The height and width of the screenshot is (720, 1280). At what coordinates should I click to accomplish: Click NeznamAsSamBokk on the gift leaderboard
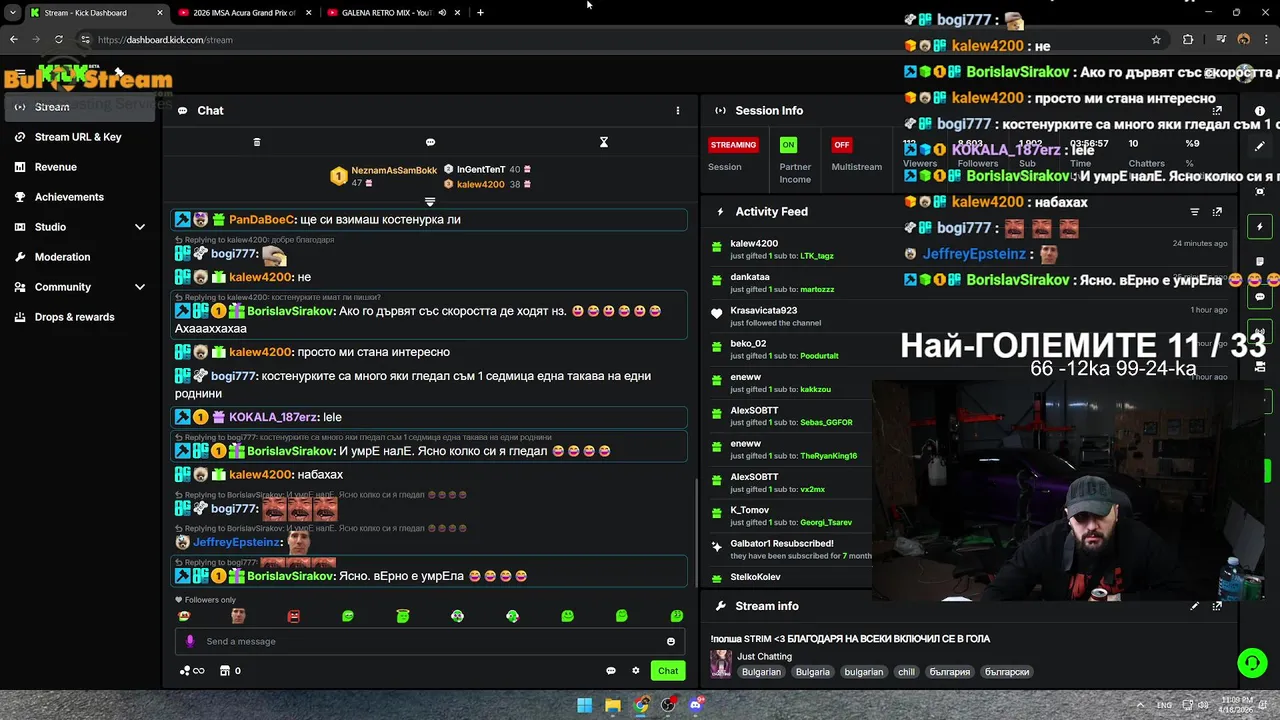394,171
